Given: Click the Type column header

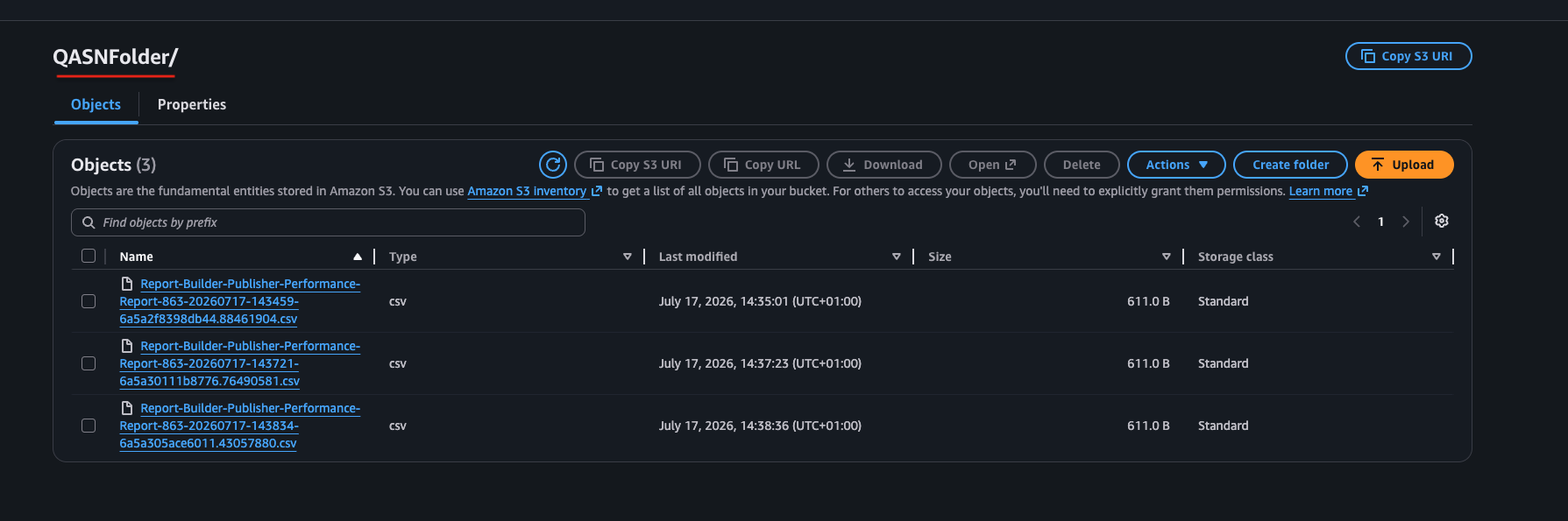Looking at the screenshot, I should [x=403, y=257].
